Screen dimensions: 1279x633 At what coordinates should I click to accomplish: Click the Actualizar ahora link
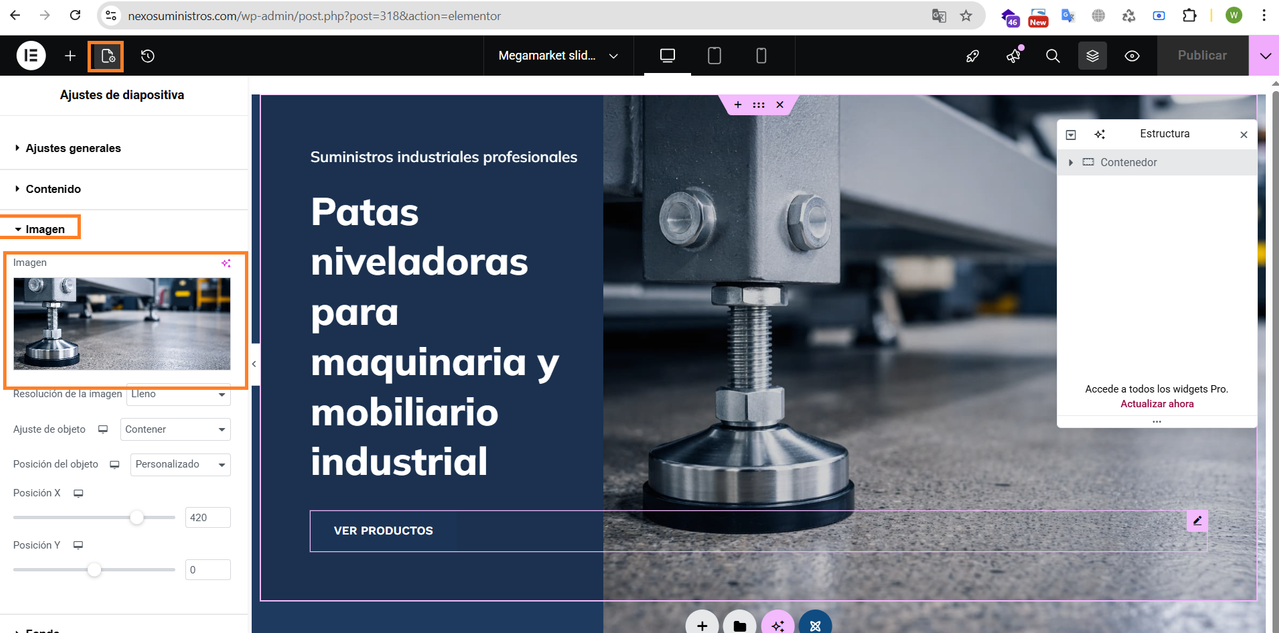[1157, 404]
